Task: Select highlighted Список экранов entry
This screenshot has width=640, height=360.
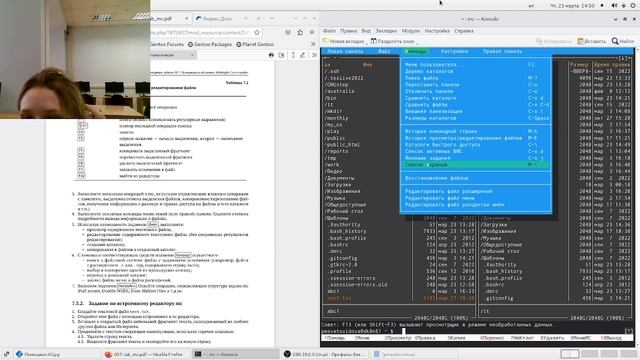Action: pyautogui.click(x=476, y=164)
